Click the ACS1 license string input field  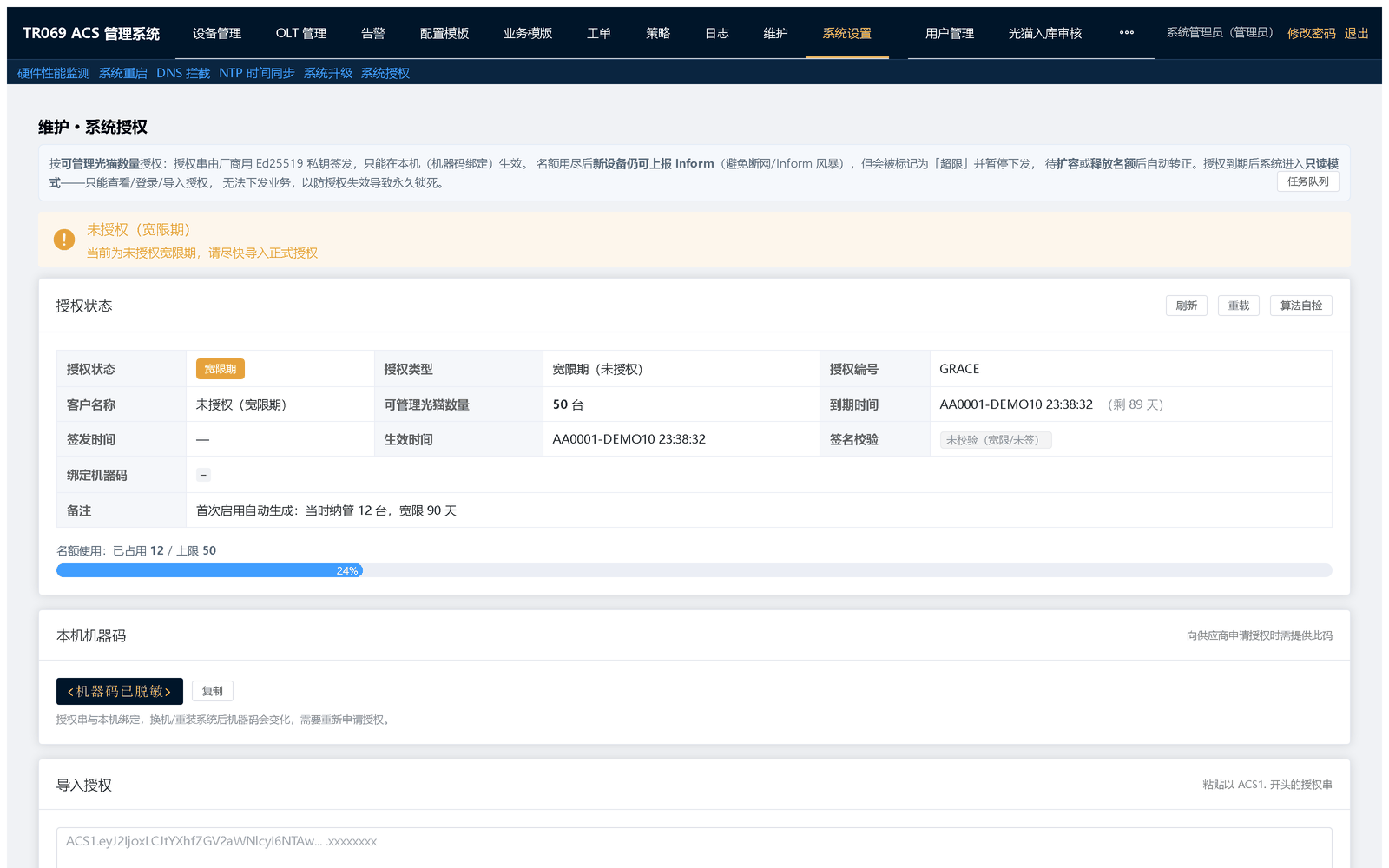pyautogui.click(x=694, y=848)
